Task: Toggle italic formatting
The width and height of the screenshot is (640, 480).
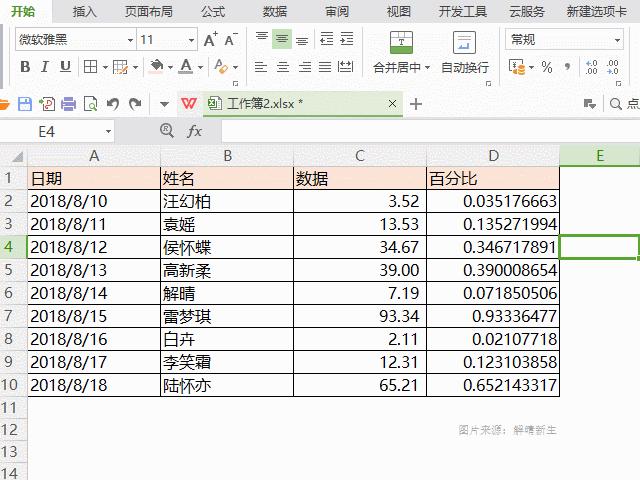Action: (45, 67)
